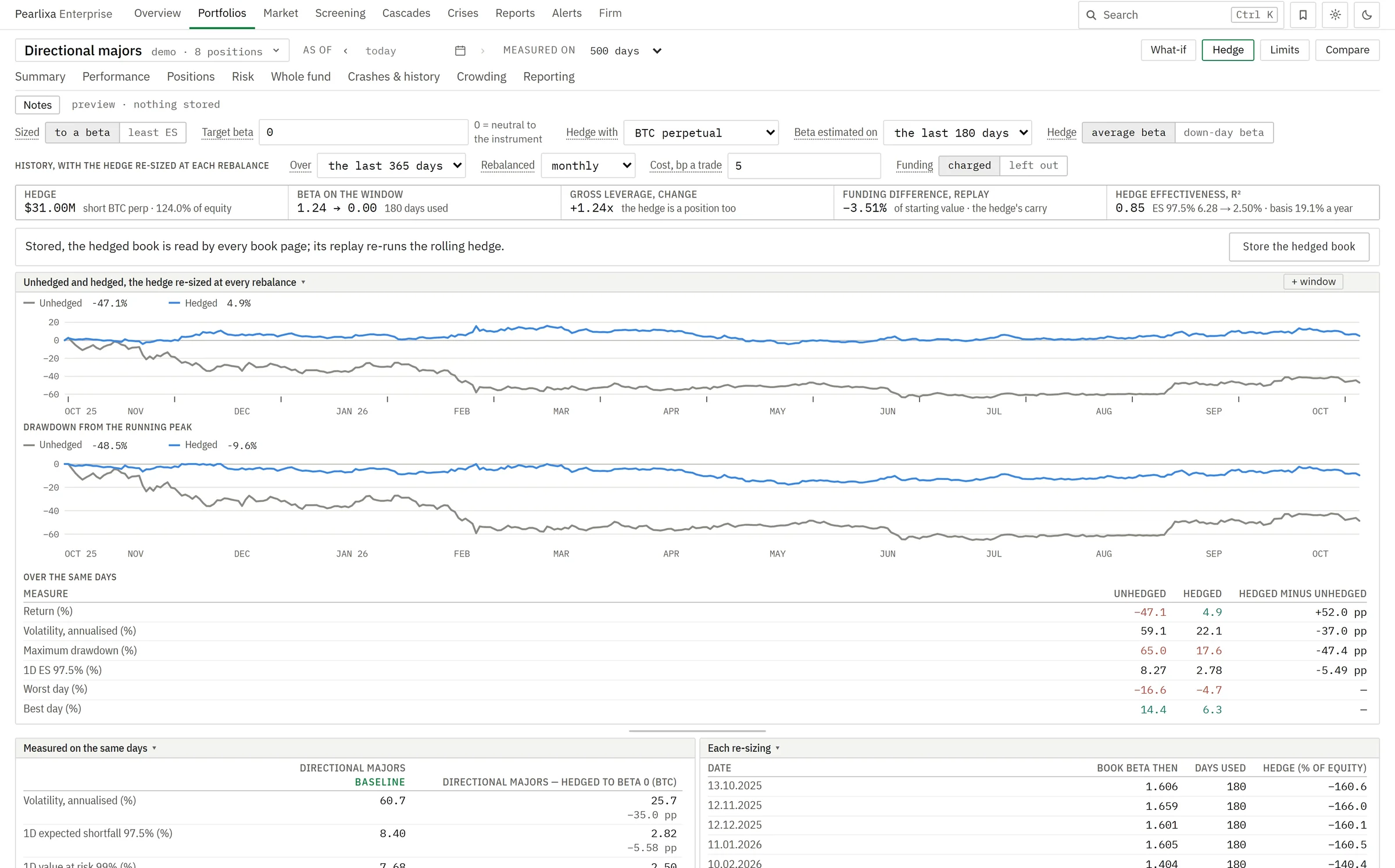Switch to the Risk sub-tab
The image size is (1395, 868).
[x=242, y=77]
